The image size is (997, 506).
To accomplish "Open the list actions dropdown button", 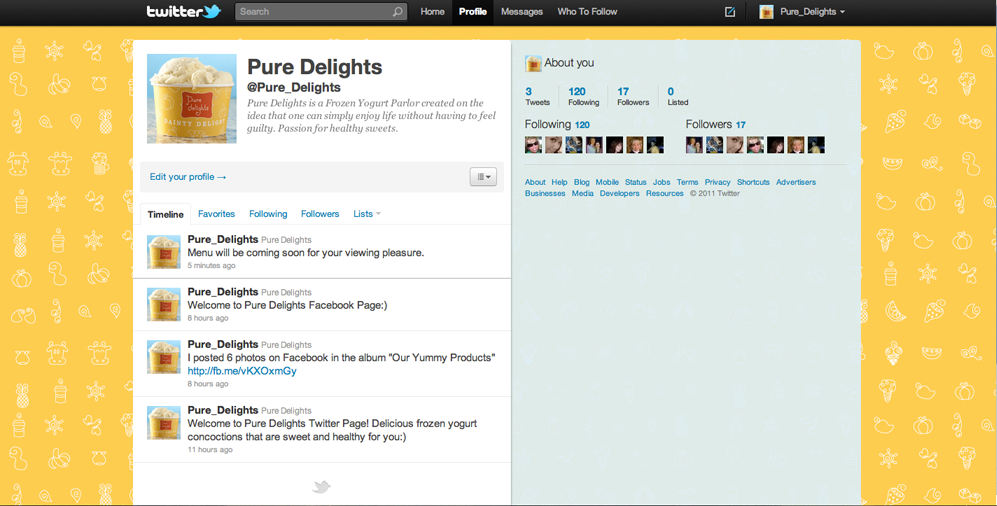I will (483, 177).
